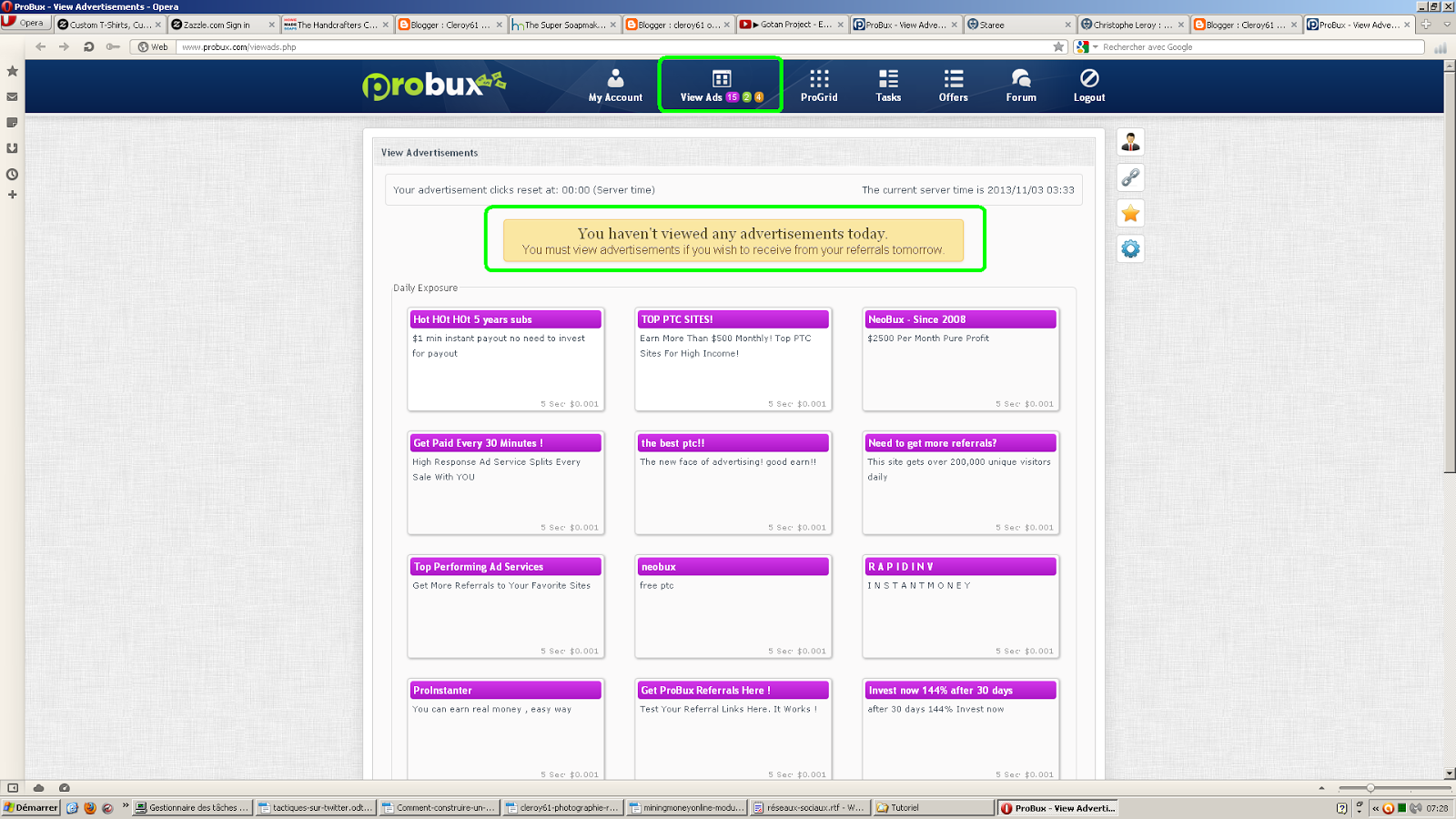
Task: Switch to Staree tab
Action: click(x=1018, y=25)
